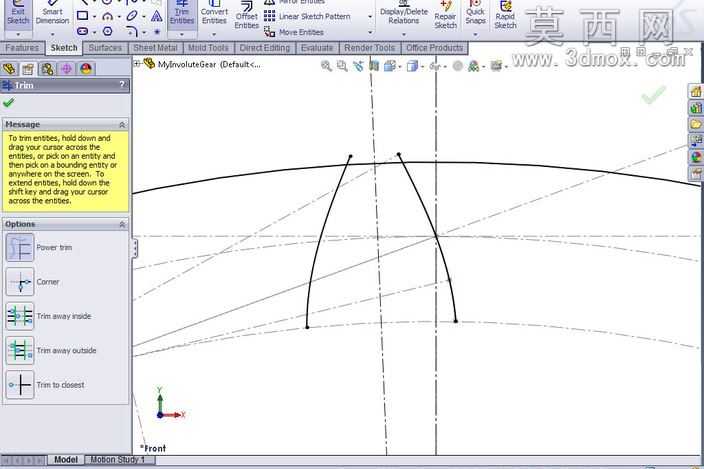Select the Point sketch tool
Viewport: 704px width, 469px height.
point(157,32)
